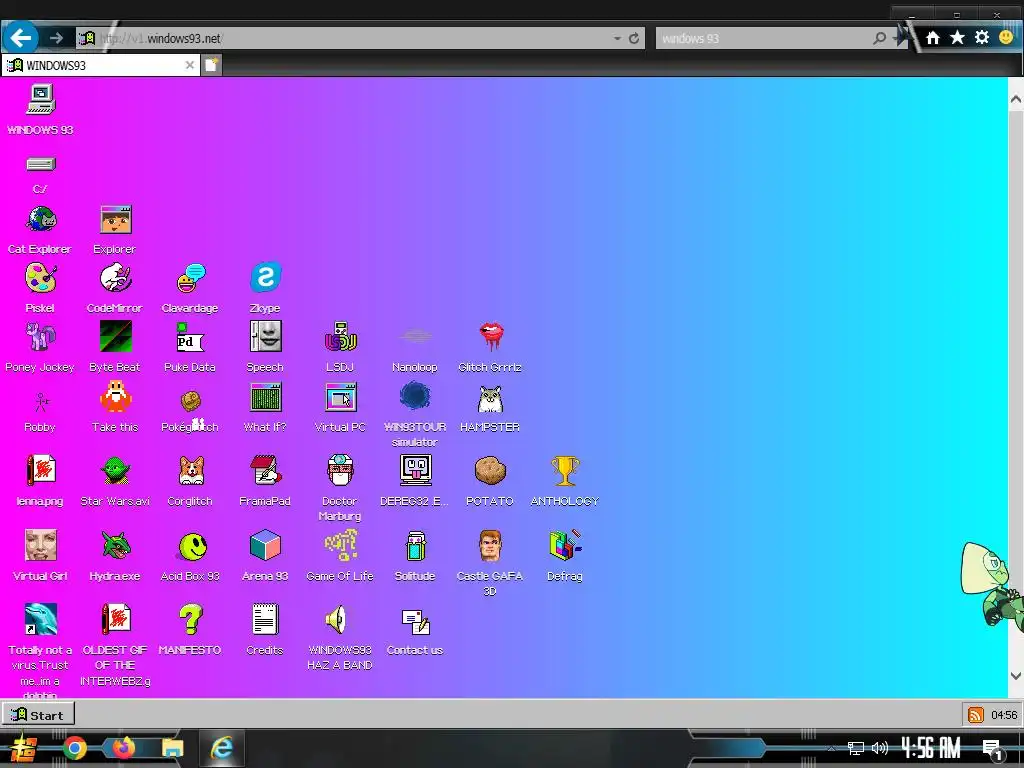Screen dimensions: 1024x768
Task: Click the POTATO icon
Action: pyautogui.click(x=490, y=470)
